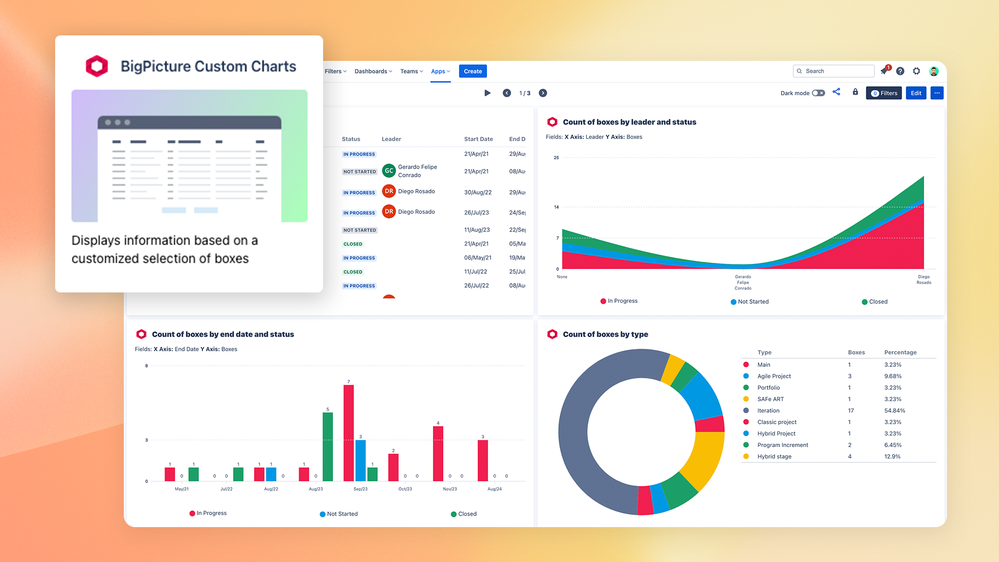Viewport: 999px width, 562px height.
Task: Click the lock permissions icon
Action: [x=855, y=92]
